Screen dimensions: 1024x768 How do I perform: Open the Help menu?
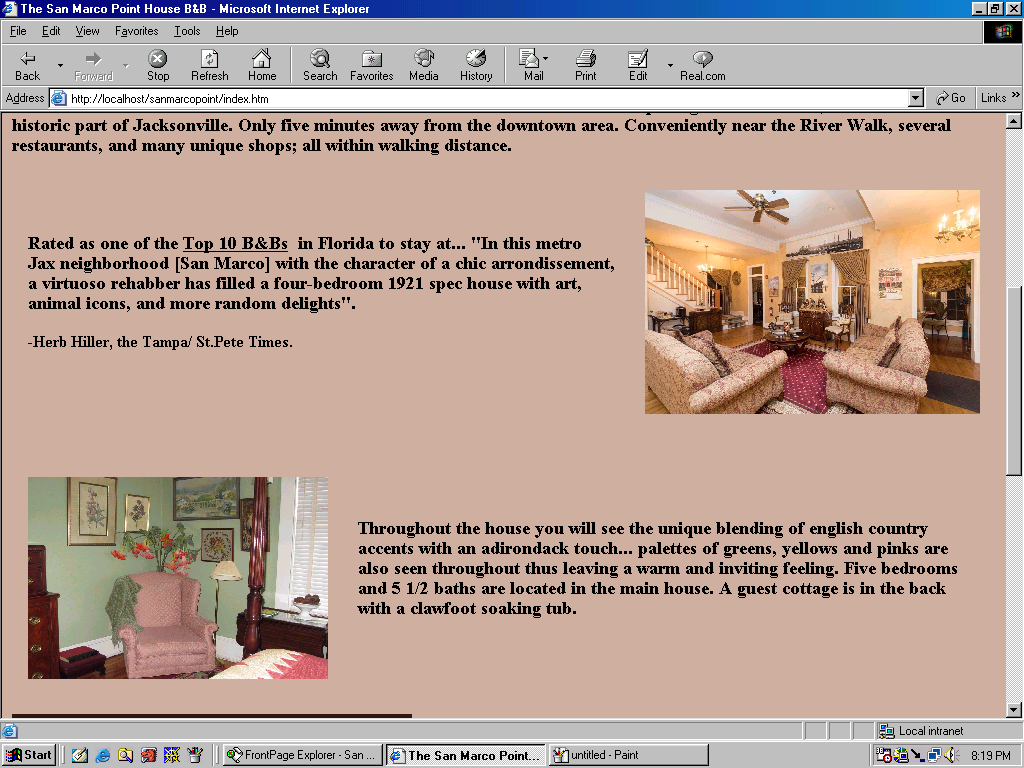click(x=227, y=31)
